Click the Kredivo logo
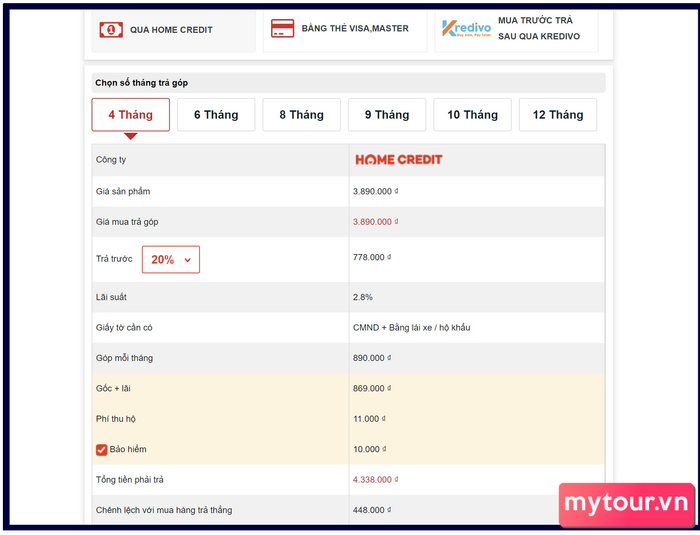This screenshot has height=535, width=700. [x=467, y=29]
